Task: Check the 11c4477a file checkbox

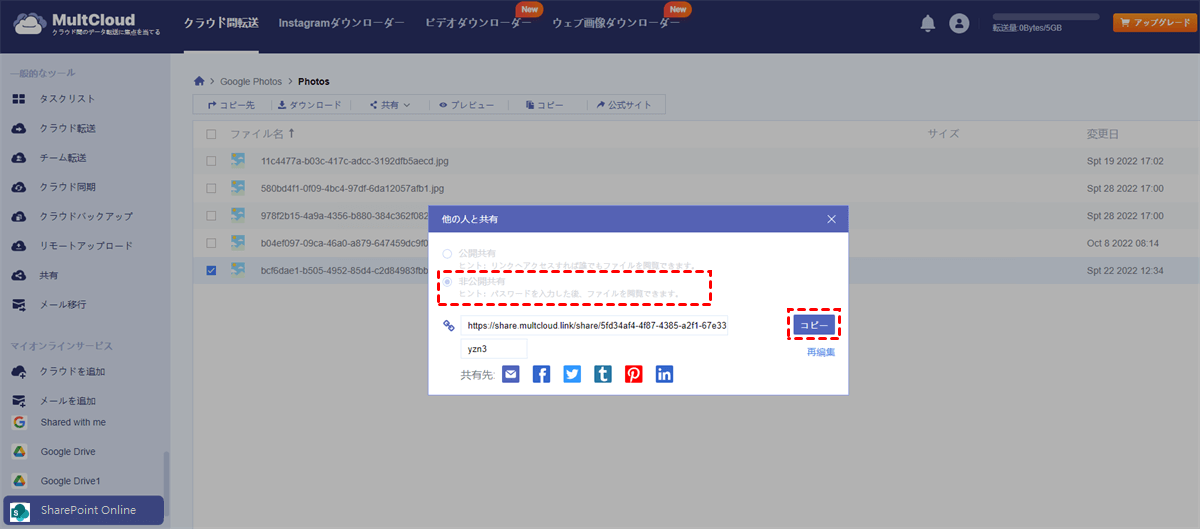Action: [211, 160]
